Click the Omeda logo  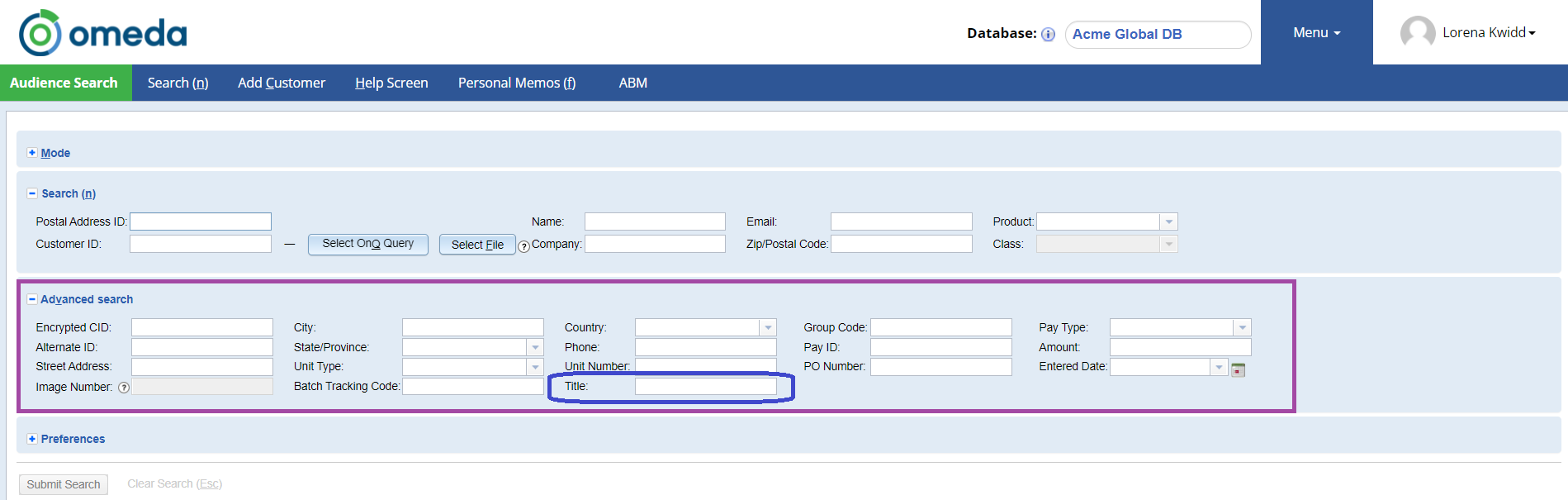tap(103, 33)
